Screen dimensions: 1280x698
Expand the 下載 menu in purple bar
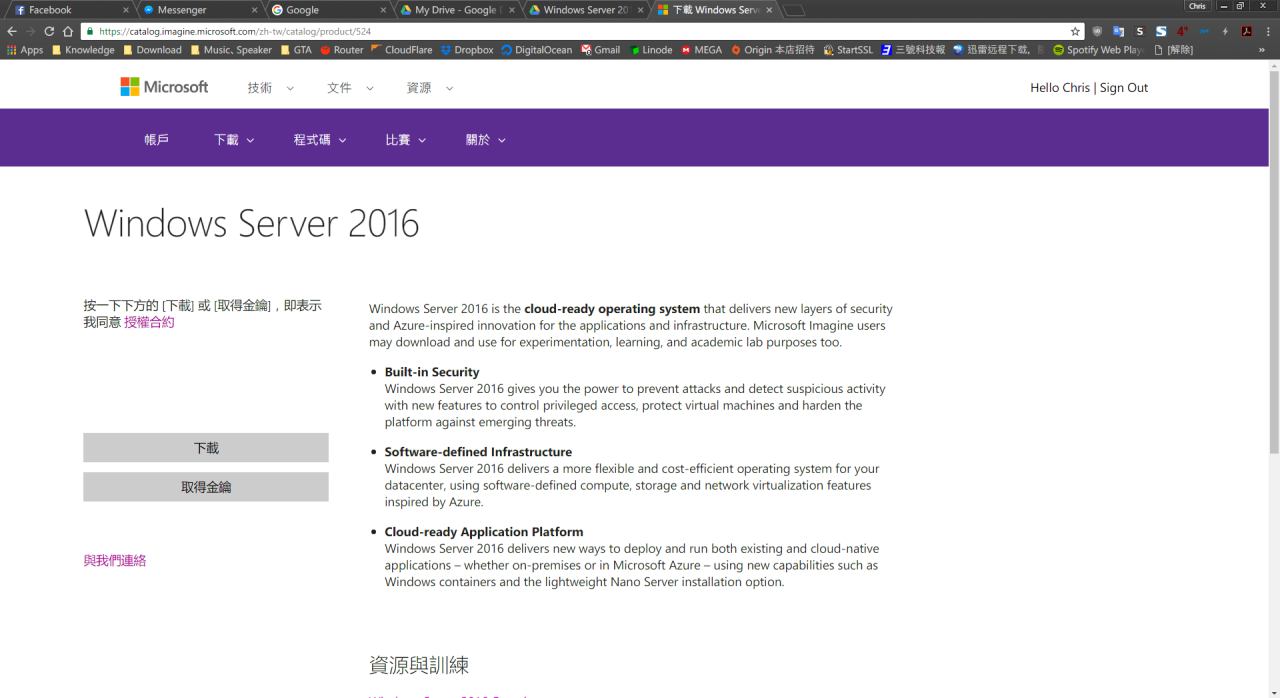(x=234, y=140)
